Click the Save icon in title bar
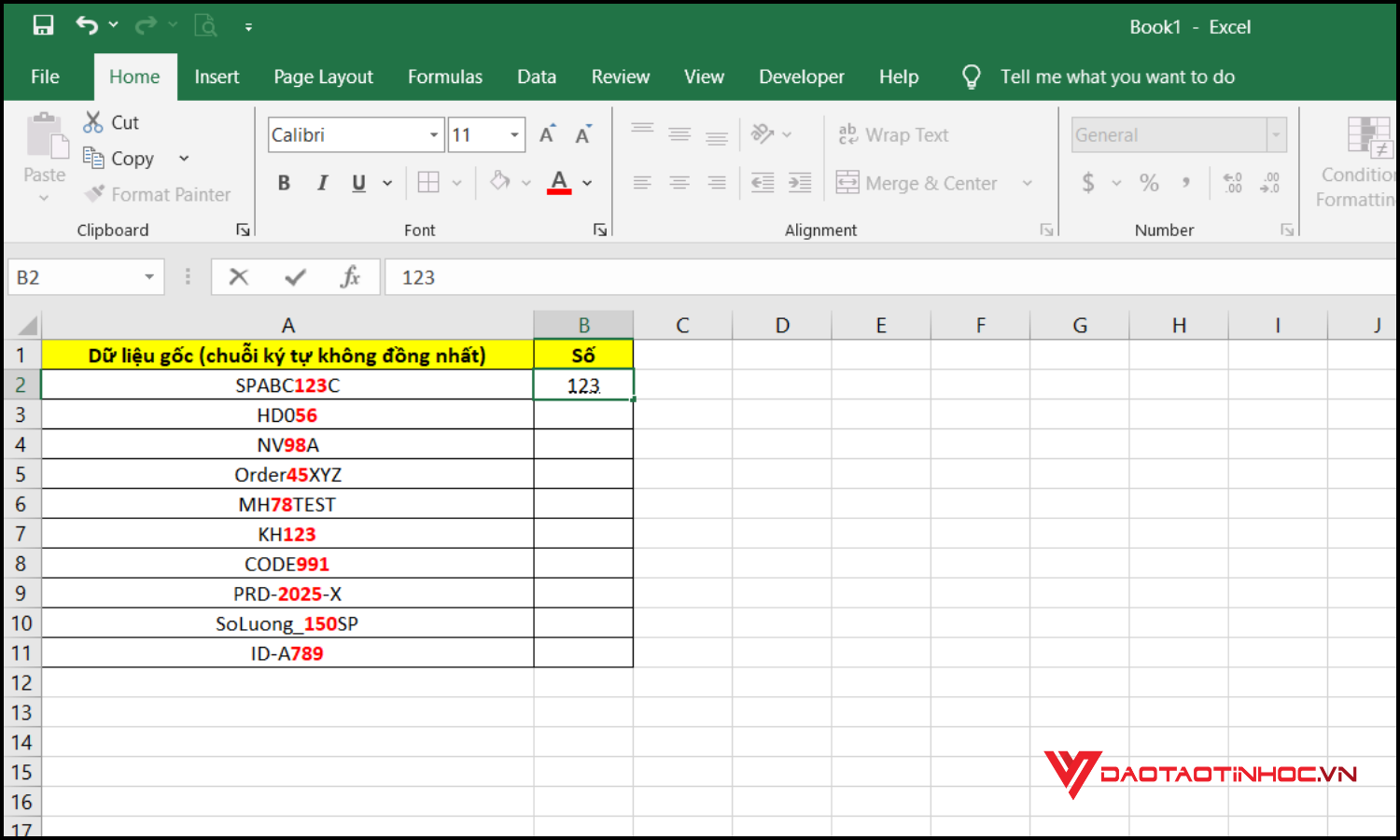 43,26
